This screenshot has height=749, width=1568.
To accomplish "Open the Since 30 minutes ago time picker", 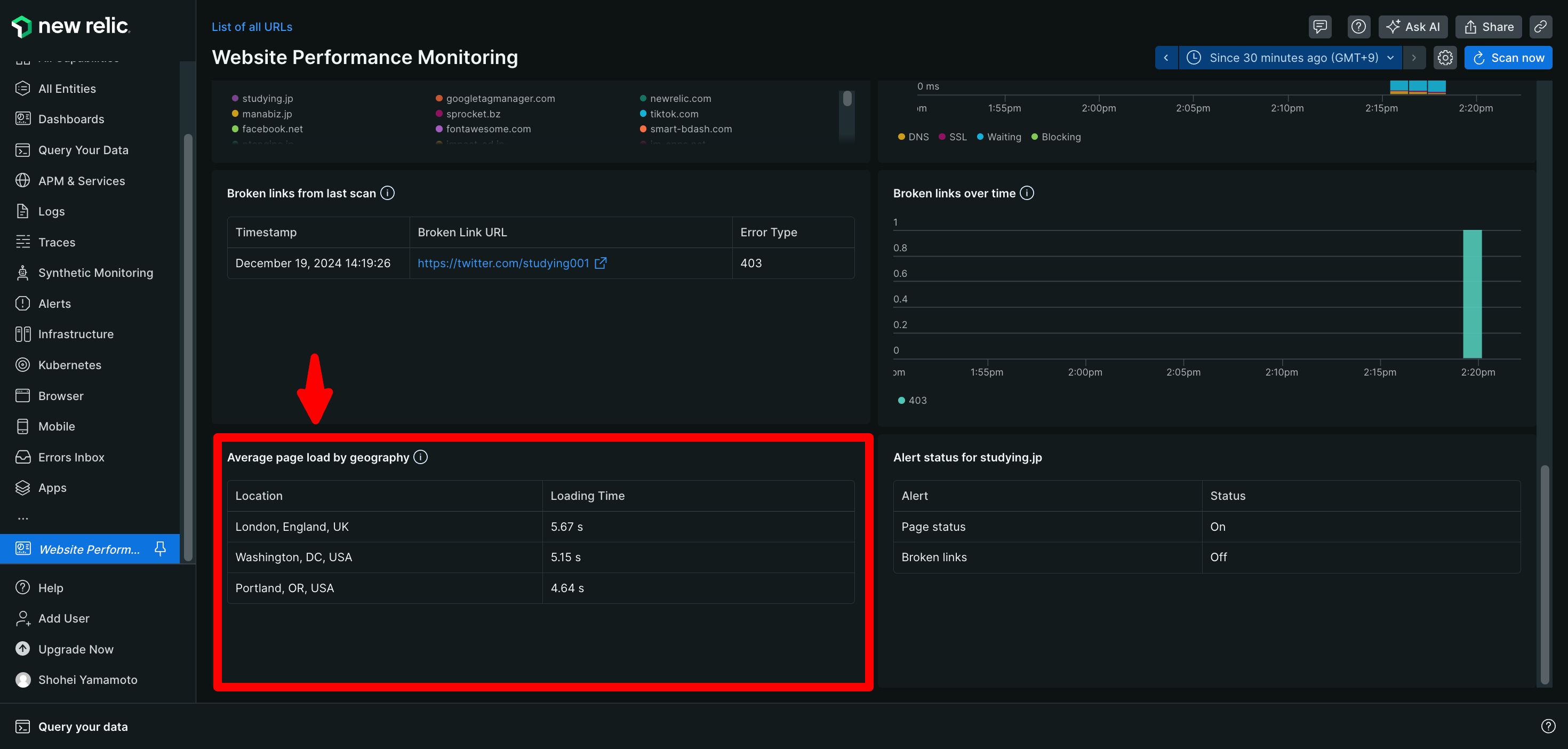I will (1290, 58).
